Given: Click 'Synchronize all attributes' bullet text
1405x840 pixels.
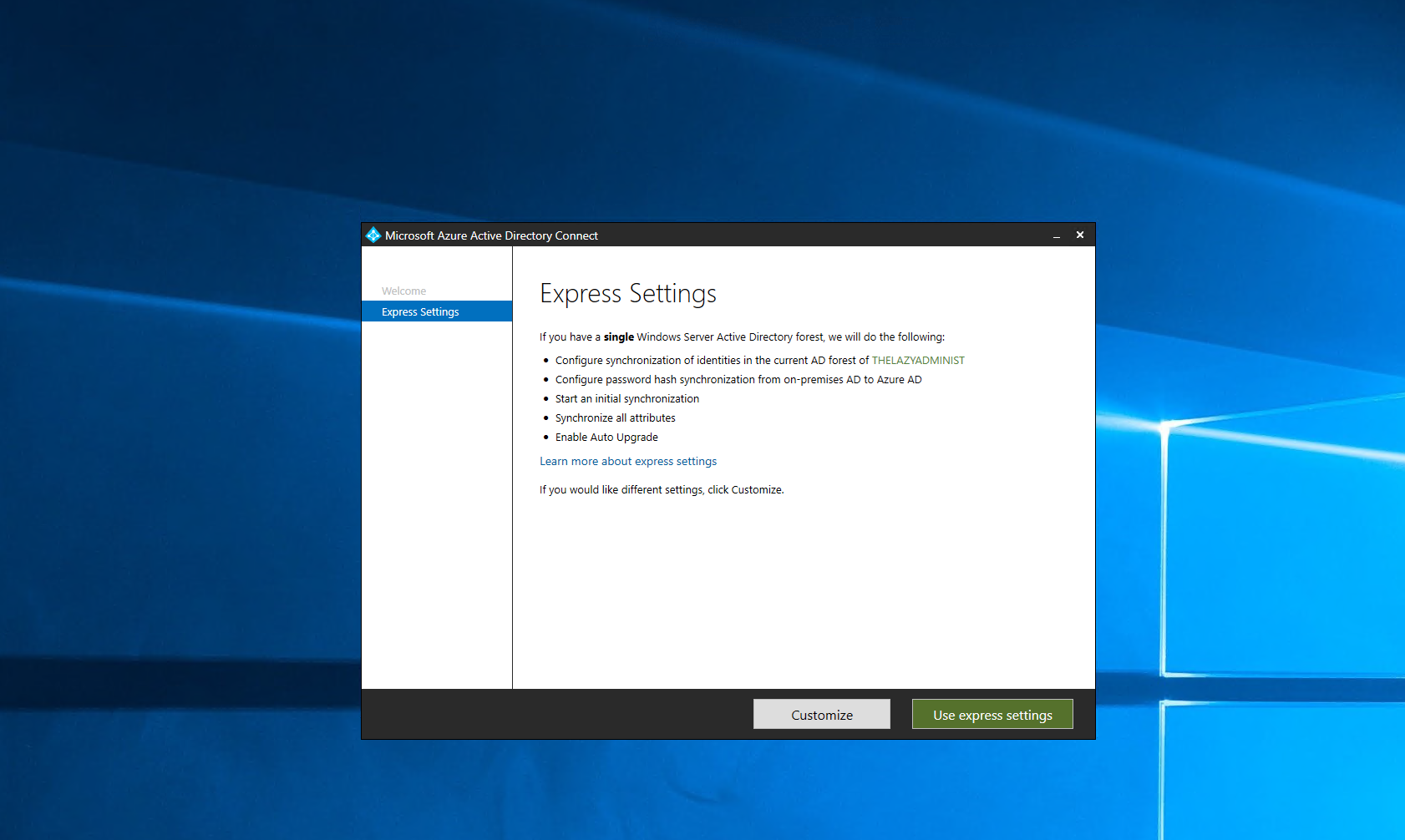Looking at the screenshot, I should click(x=616, y=417).
